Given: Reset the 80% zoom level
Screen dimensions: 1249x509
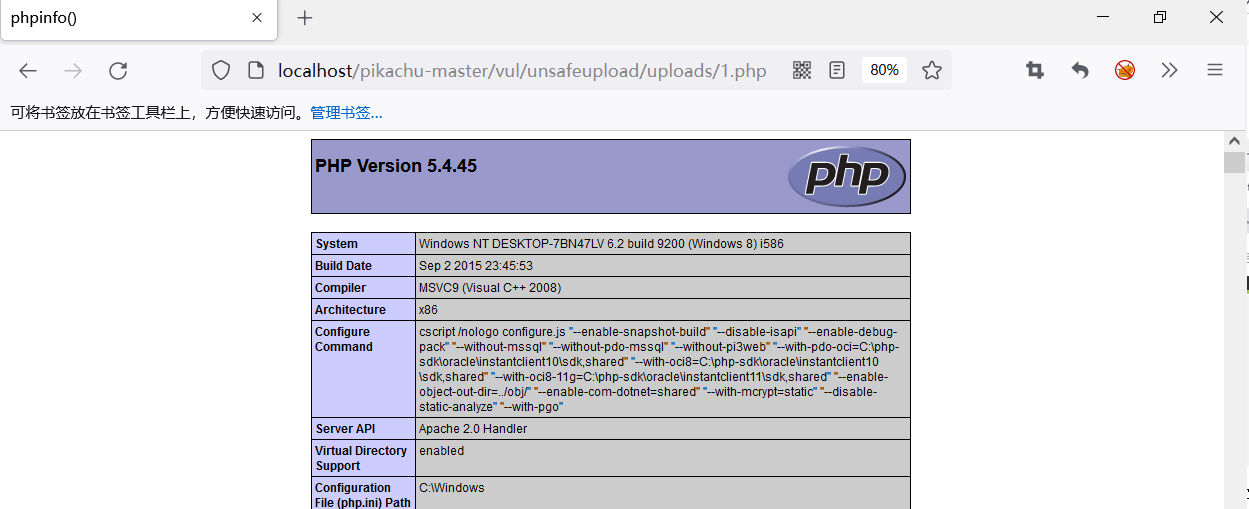Looking at the screenshot, I should (884, 70).
